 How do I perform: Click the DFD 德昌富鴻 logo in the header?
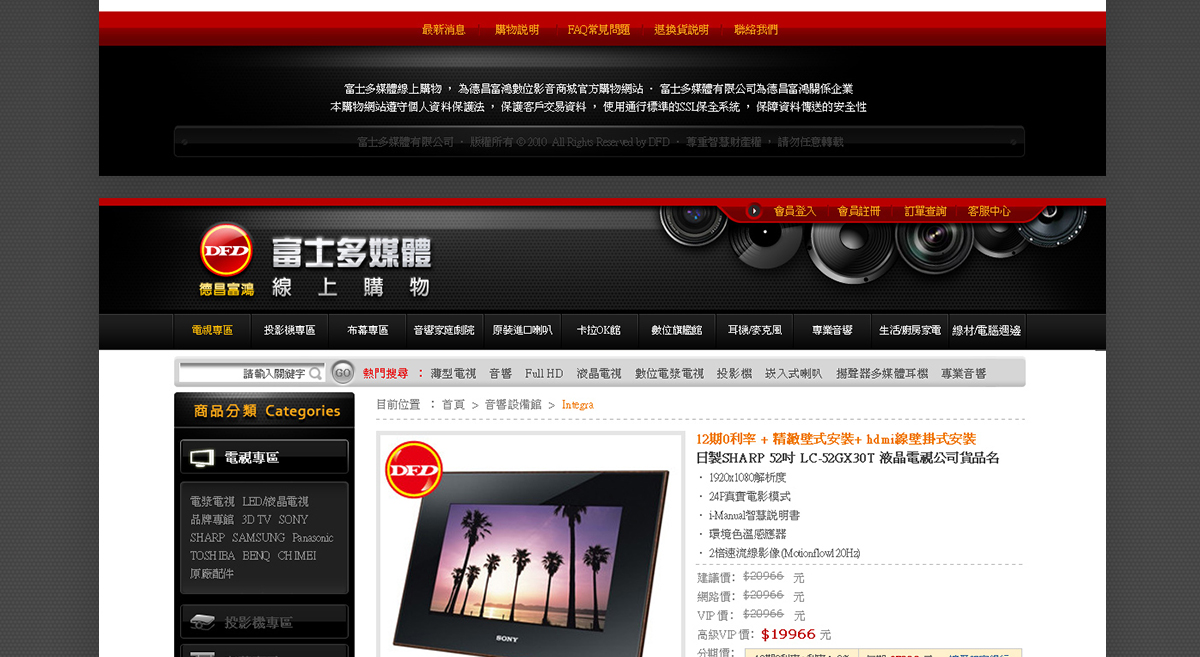[x=226, y=260]
